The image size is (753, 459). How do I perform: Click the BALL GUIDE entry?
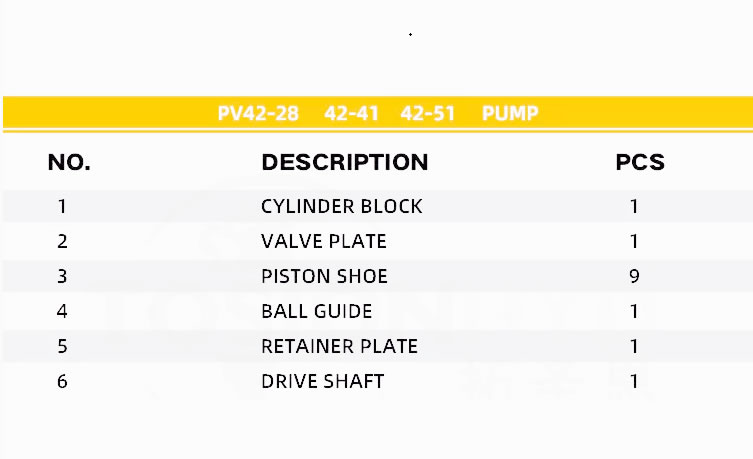316,312
